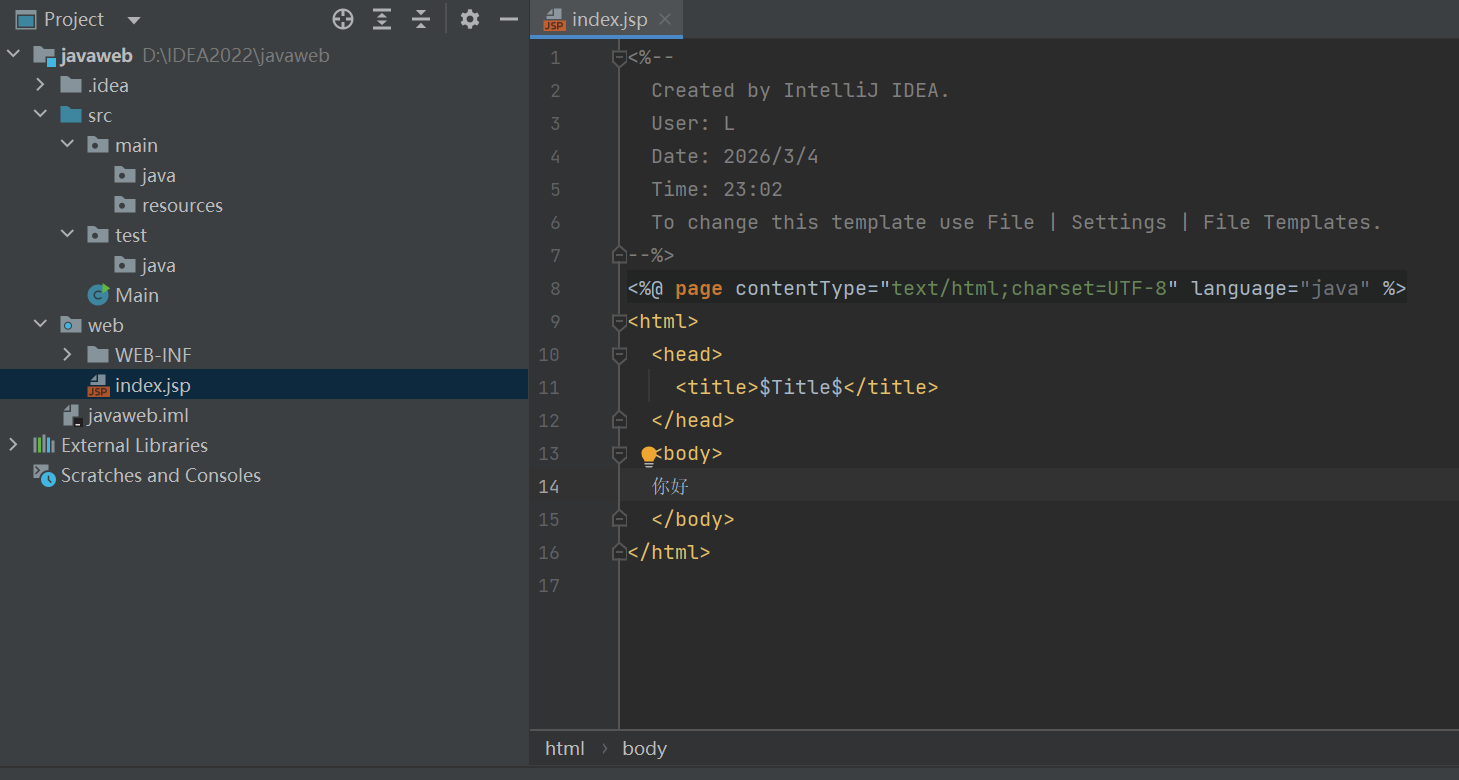Click the contentType attribute on line 8

click(801, 288)
